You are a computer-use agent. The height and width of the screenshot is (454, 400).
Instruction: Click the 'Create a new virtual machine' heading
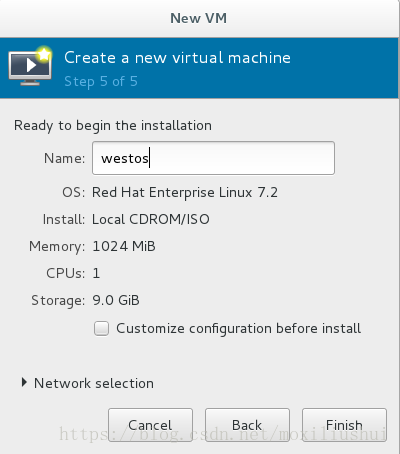coord(177,58)
